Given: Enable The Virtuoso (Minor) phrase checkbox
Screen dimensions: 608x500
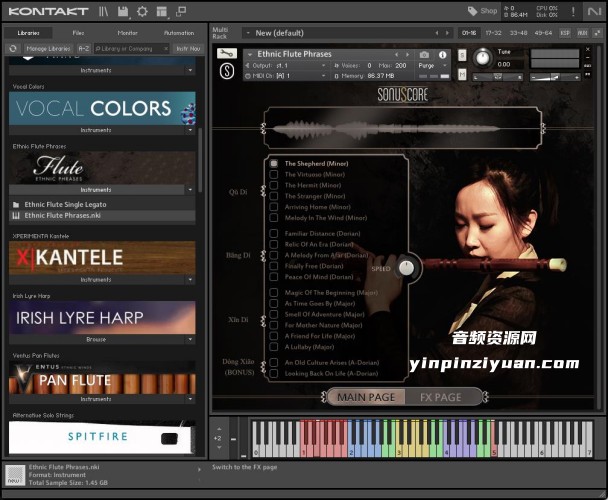Looking at the screenshot, I should click(273, 174).
